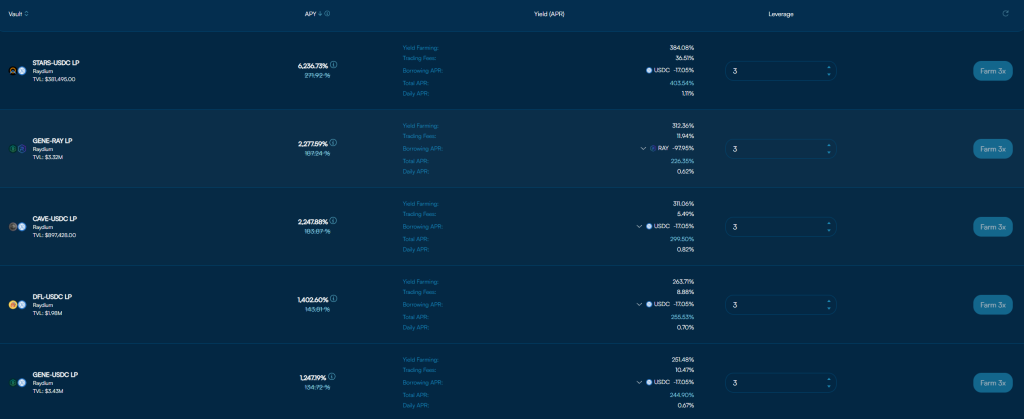1024x419 pixels.
Task: Increase leverage stepper for STARS-USDC LP
Action: 829,67
